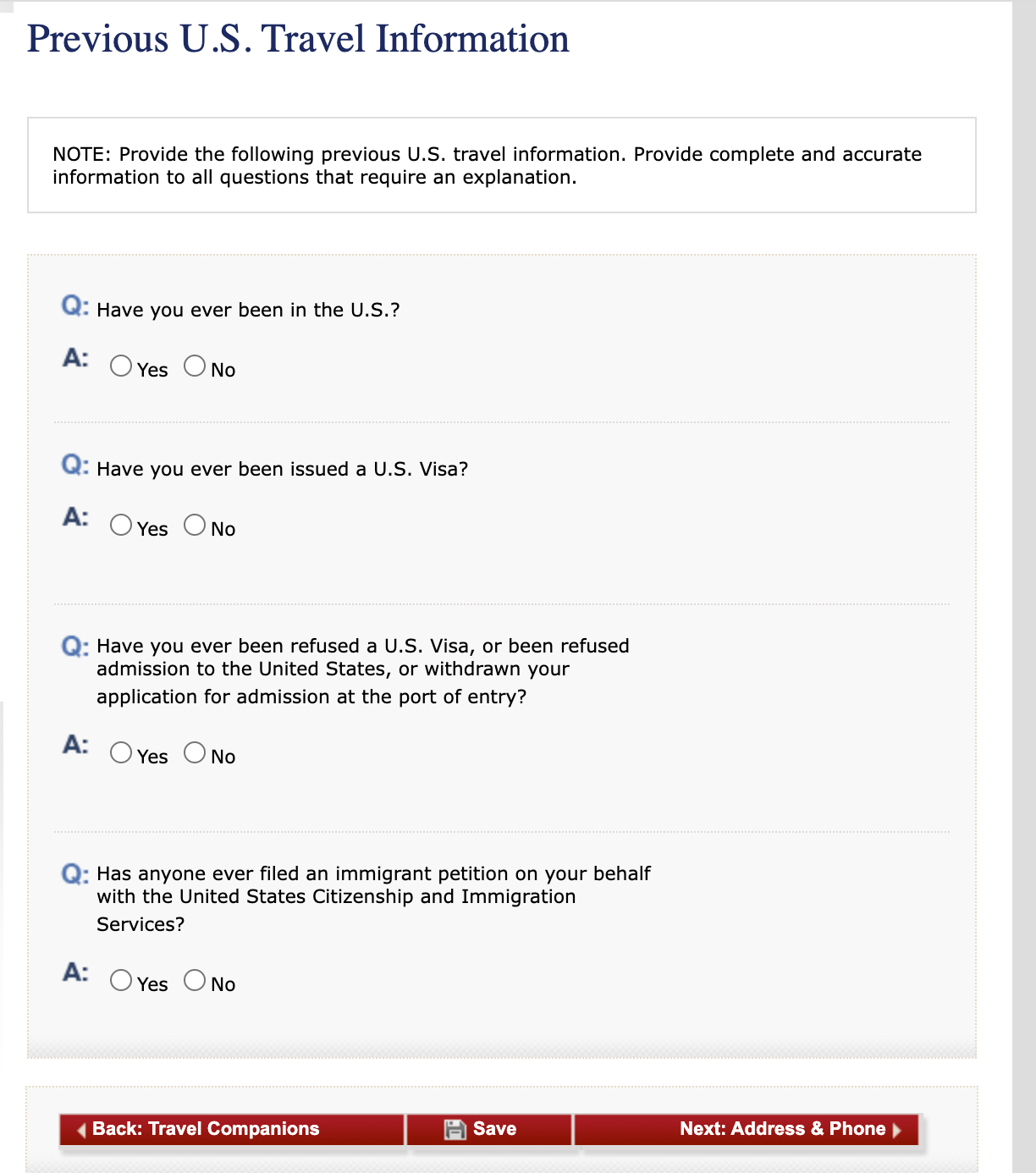This screenshot has height=1173, width=1036.
Task: Click the immigrant petition question text
Action: (x=372, y=897)
